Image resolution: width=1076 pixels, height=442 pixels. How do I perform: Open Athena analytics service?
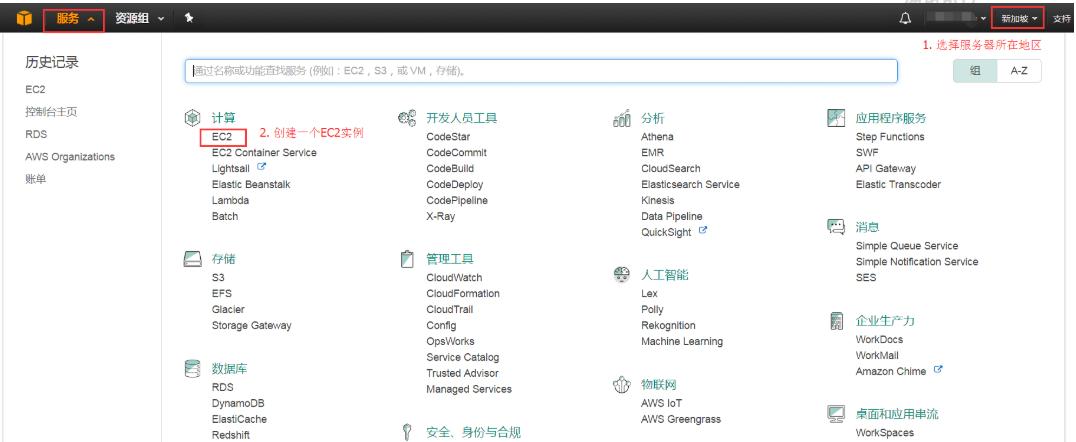point(657,137)
